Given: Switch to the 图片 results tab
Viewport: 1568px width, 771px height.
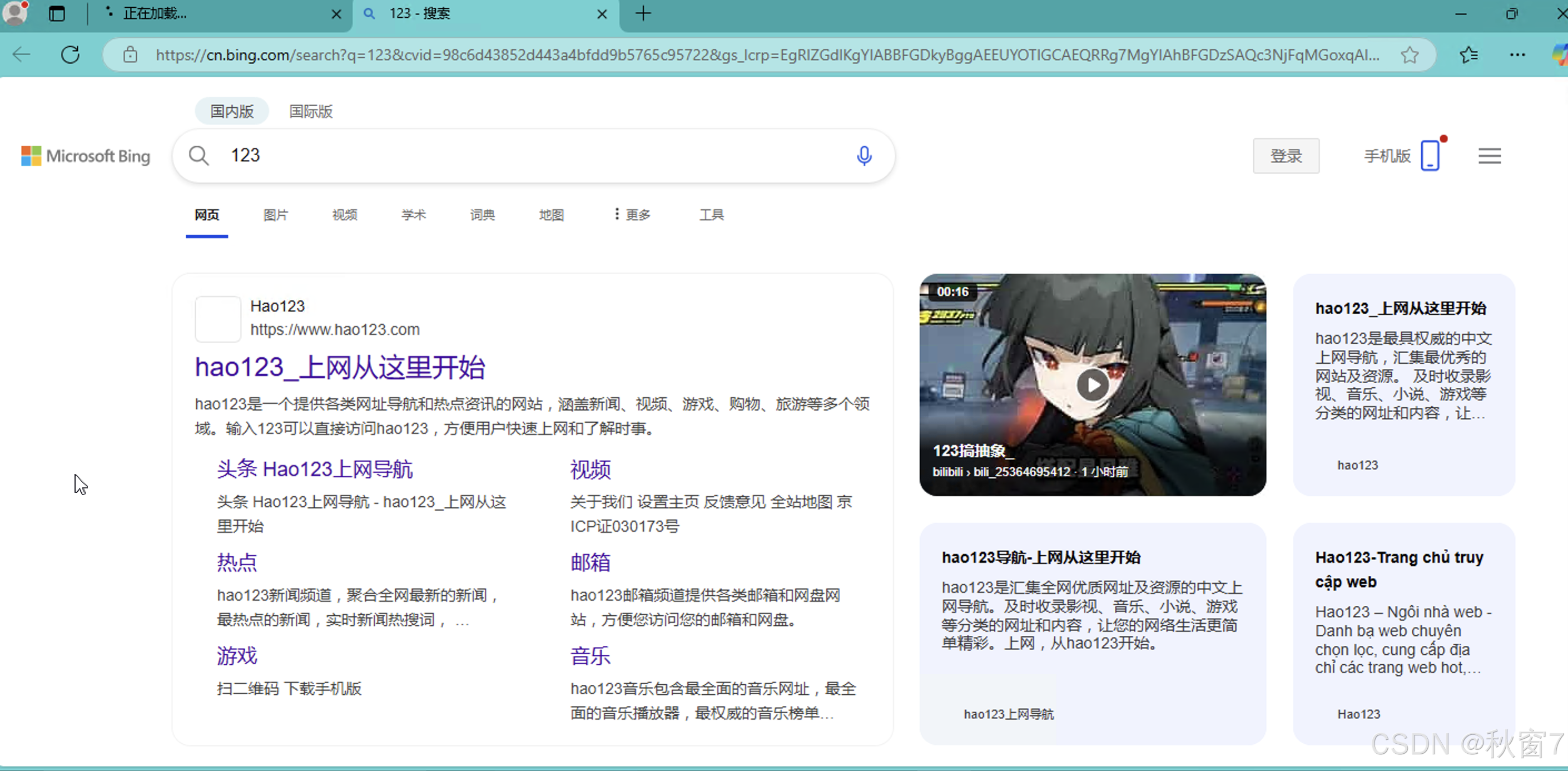Looking at the screenshot, I should (276, 214).
